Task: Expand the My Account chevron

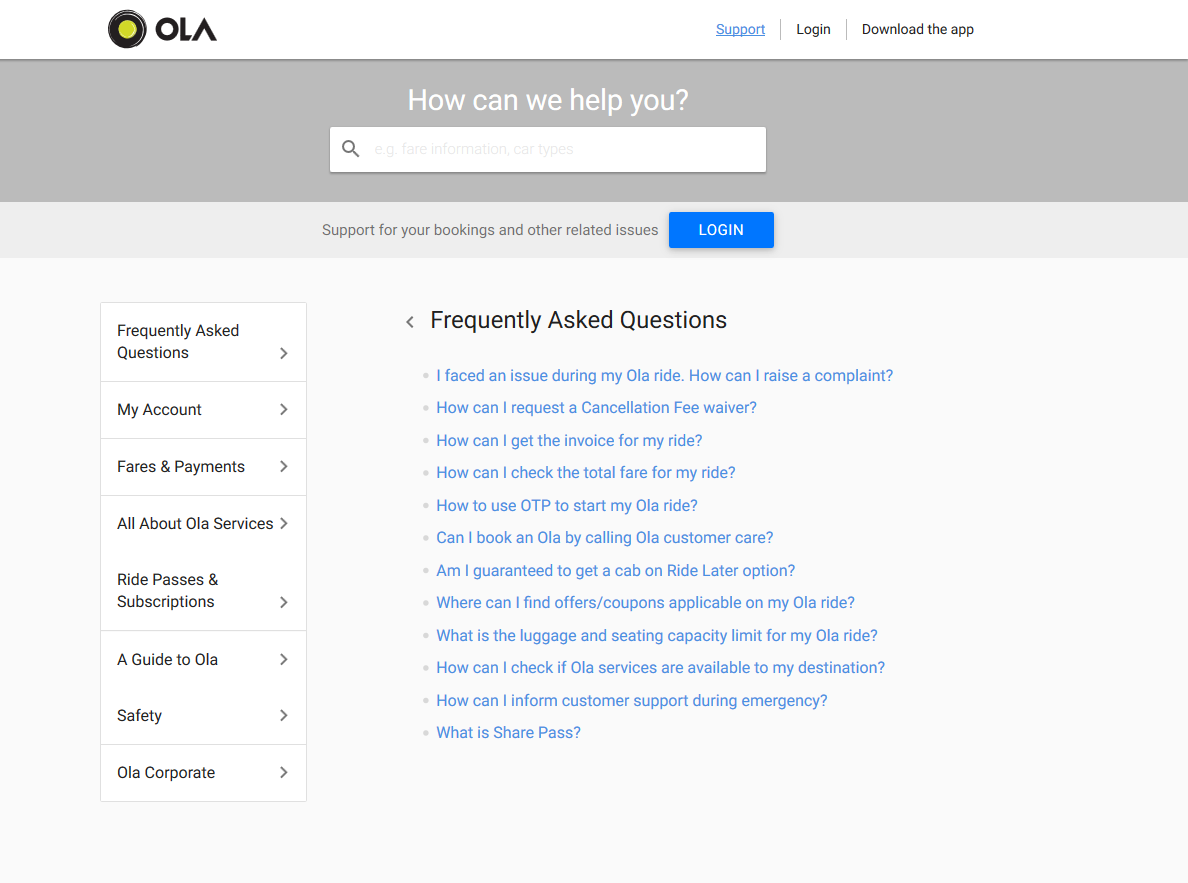Action: pos(284,409)
